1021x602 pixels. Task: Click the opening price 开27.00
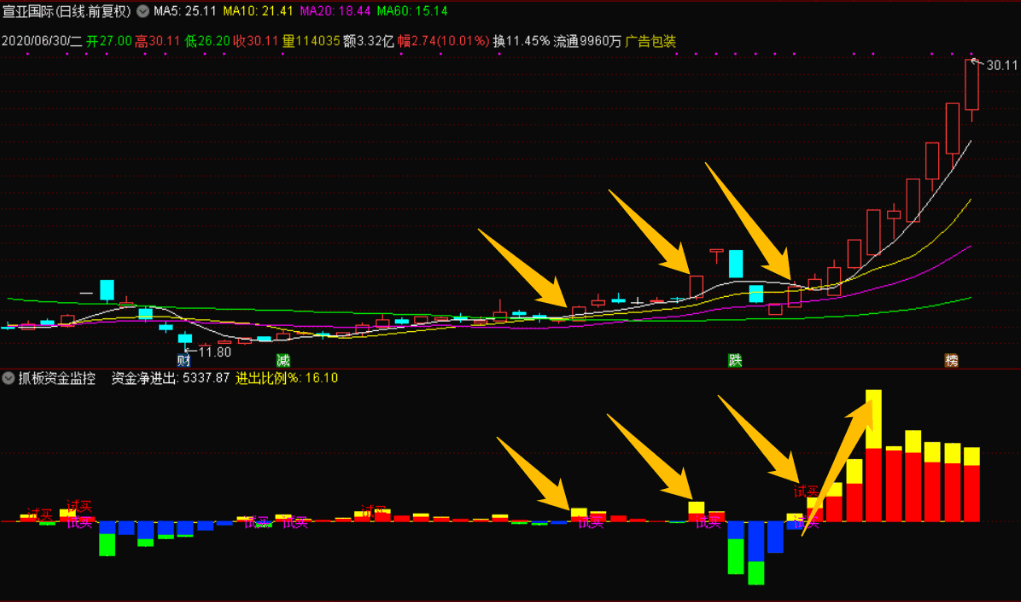[109, 42]
